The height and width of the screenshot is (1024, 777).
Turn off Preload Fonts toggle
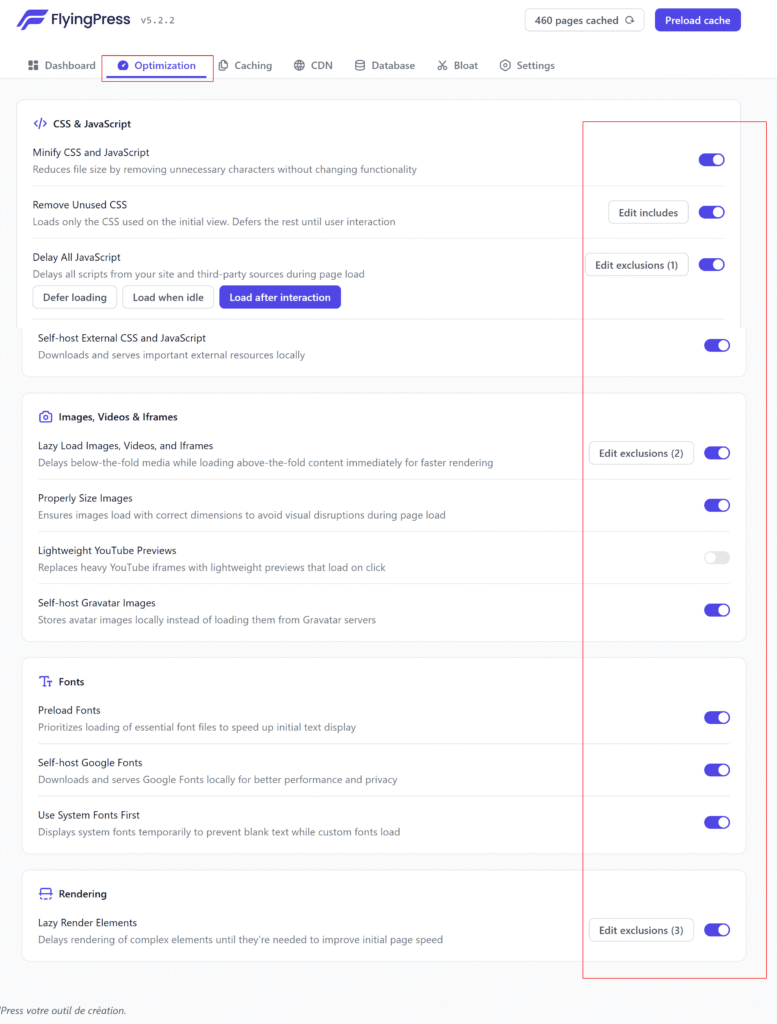coord(717,718)
